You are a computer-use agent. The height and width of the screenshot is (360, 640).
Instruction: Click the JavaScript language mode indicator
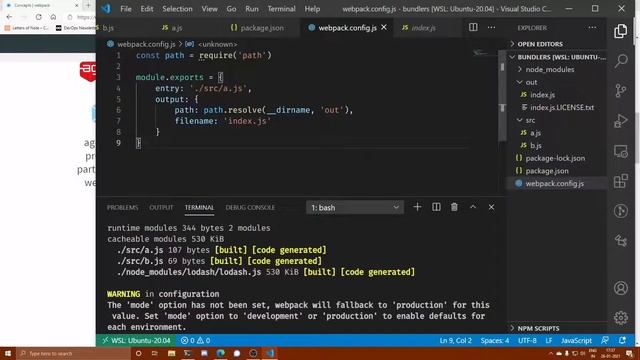tap(576, 340)
